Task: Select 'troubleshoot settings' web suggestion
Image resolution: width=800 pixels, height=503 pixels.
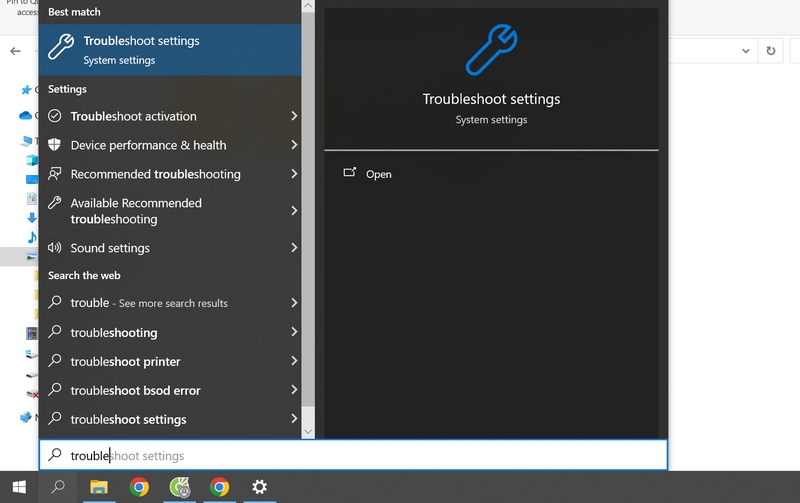Action: click(170, 420)
